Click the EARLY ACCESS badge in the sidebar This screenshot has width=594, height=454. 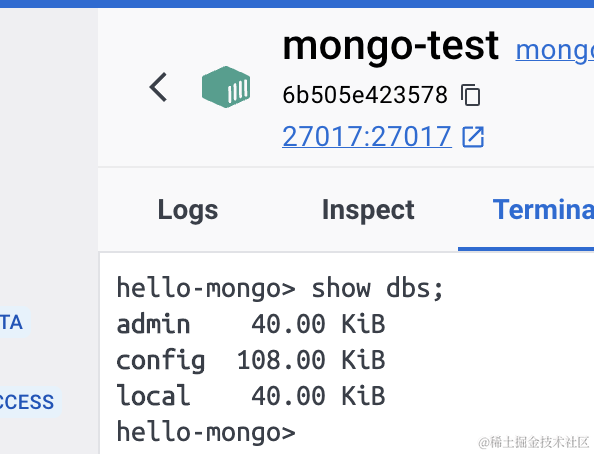pos(30,402)
